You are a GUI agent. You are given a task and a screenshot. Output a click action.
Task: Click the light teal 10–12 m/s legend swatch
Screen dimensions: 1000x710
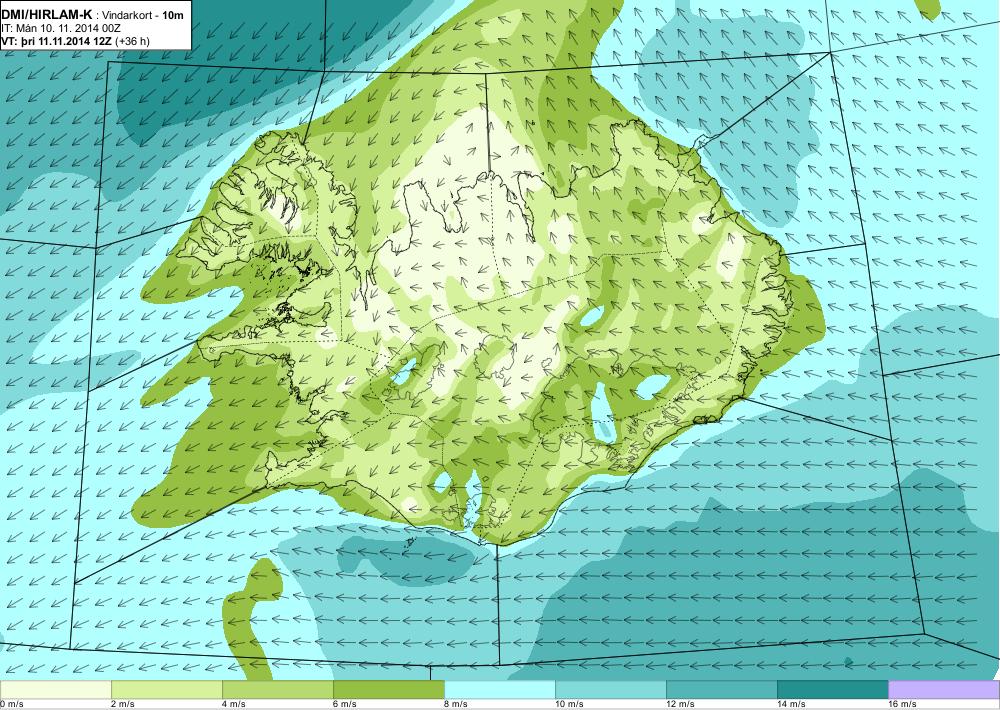[610, 690]
